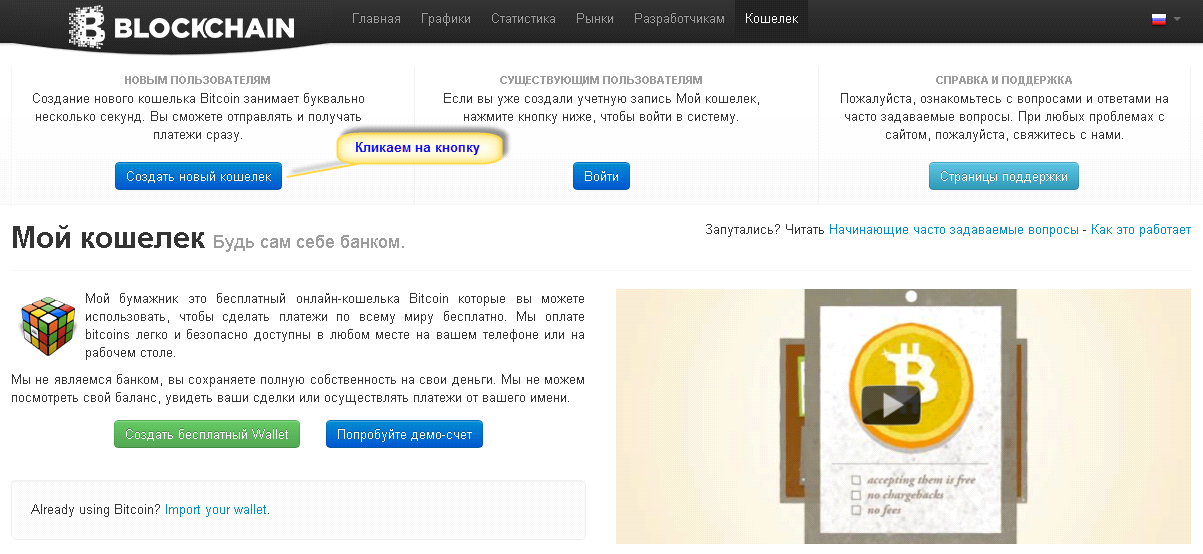Click Попробуйте демо-счет button

[x=404, y=434]
